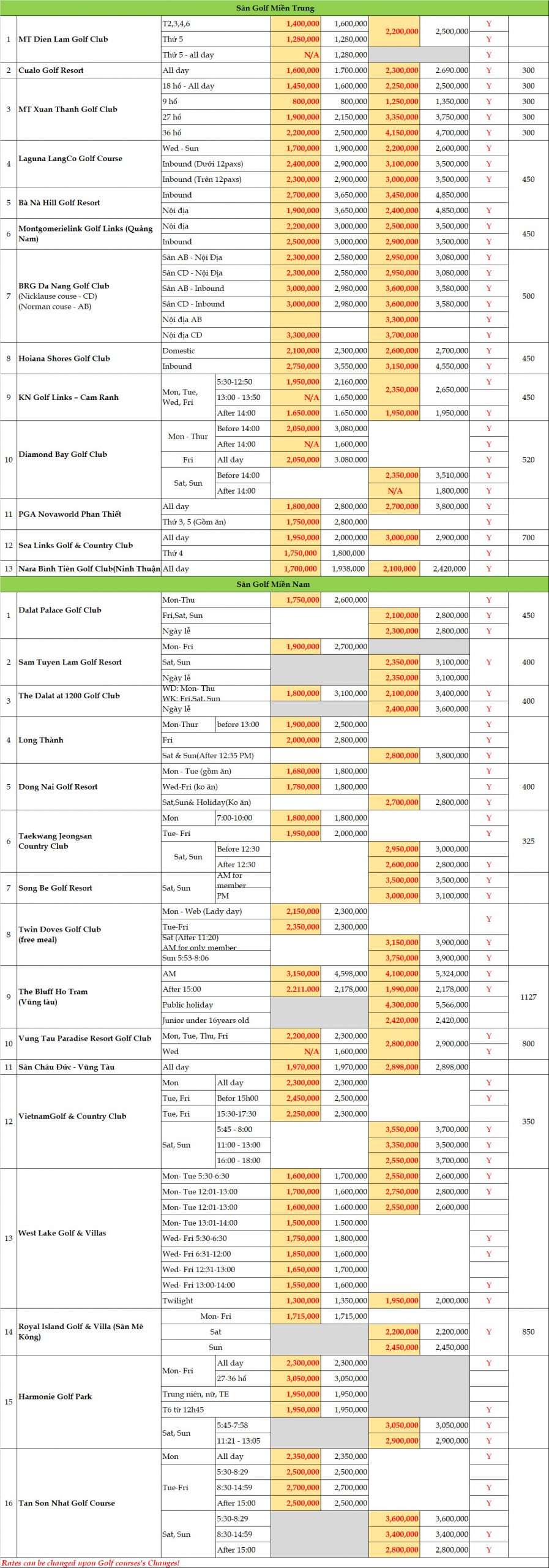Click 'Mon- Tue 5:30-6:30' cell
The image size is (549, 1568).
point(215,1176)
